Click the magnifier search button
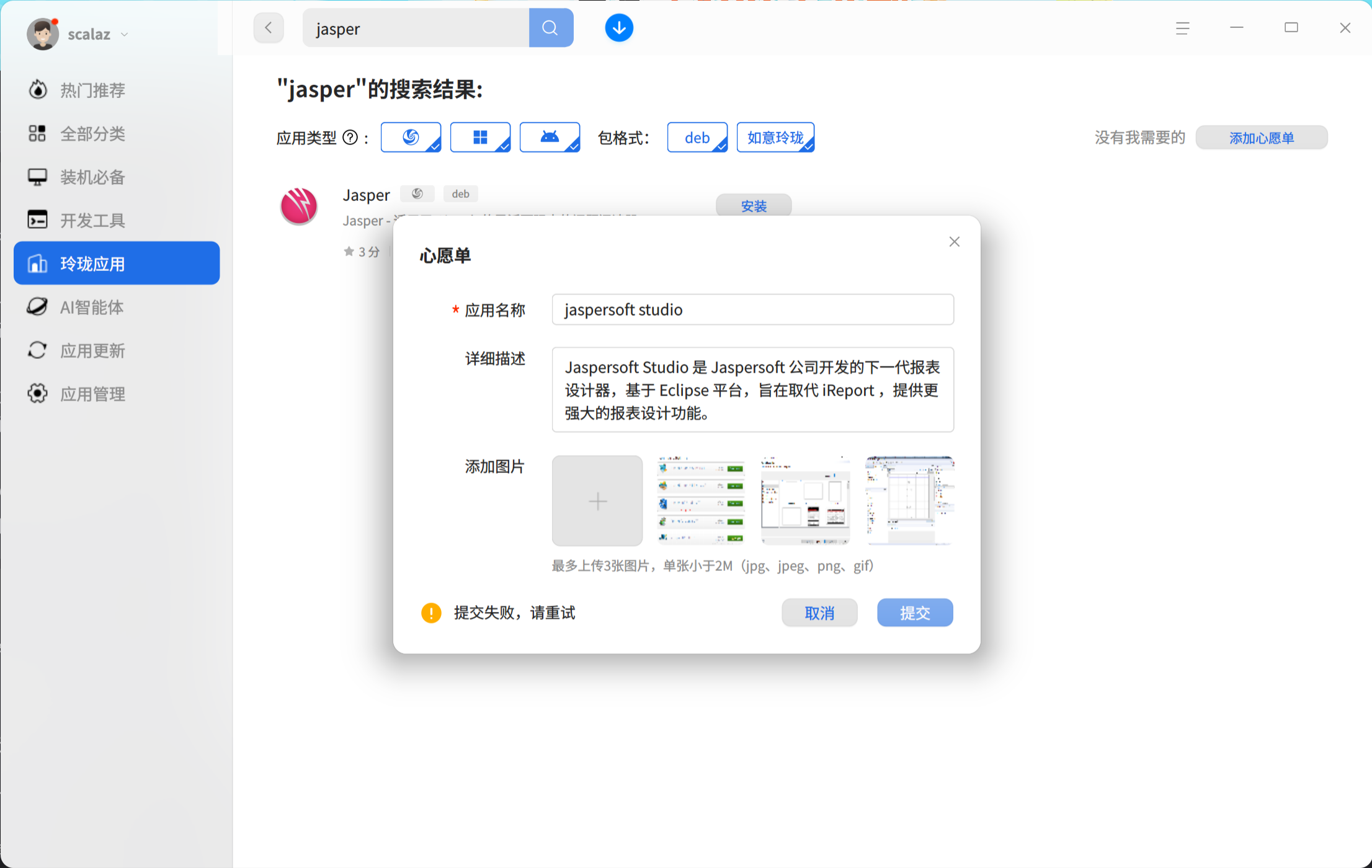This screenshot has height=868, width=1372. pyautogui.click(x=551, y=28)
